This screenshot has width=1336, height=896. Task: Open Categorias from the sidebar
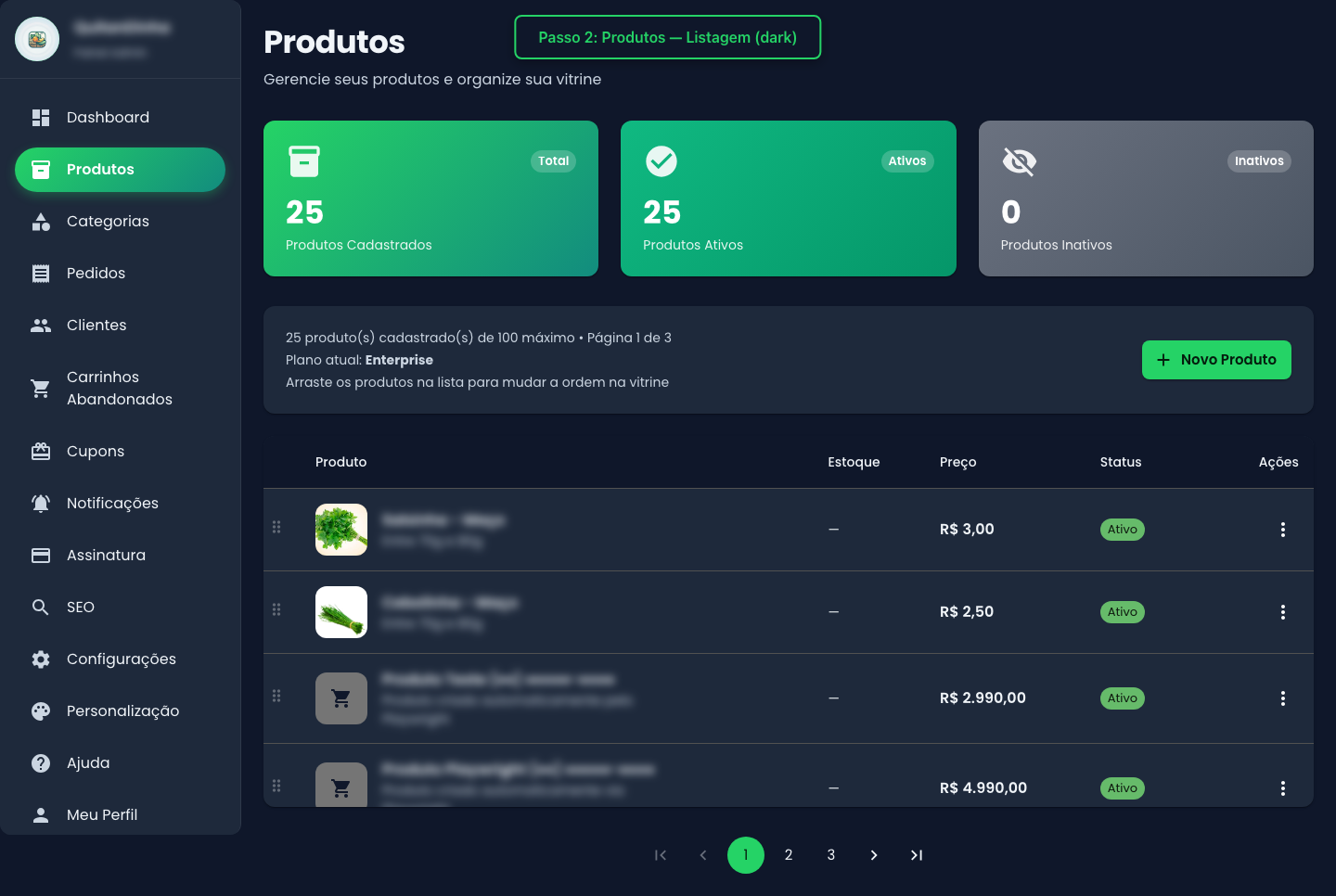(x=108, y=221)
